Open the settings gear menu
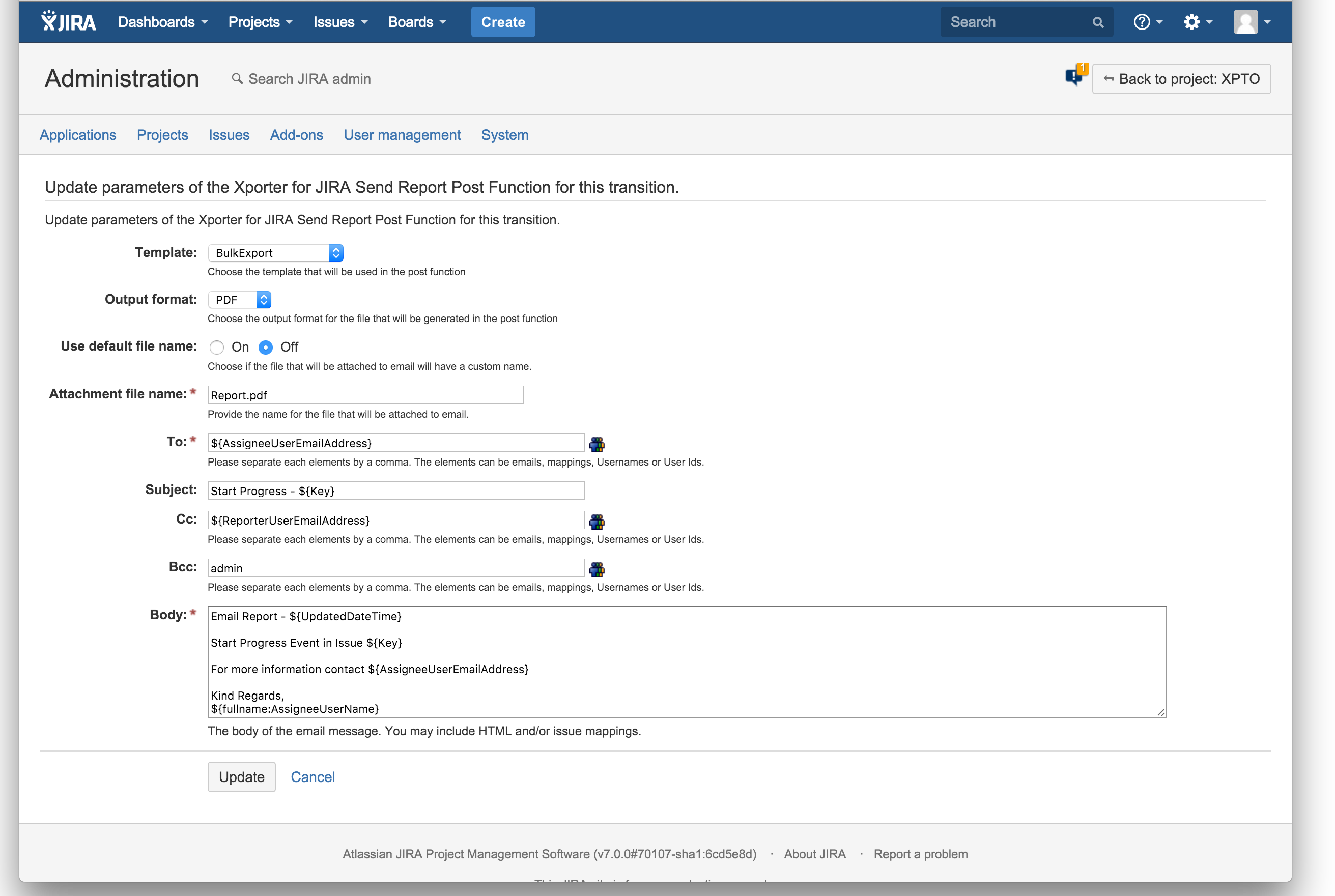Image resolution: width=1335 pixels, height=896 pixels. (x=1197, y=22)
